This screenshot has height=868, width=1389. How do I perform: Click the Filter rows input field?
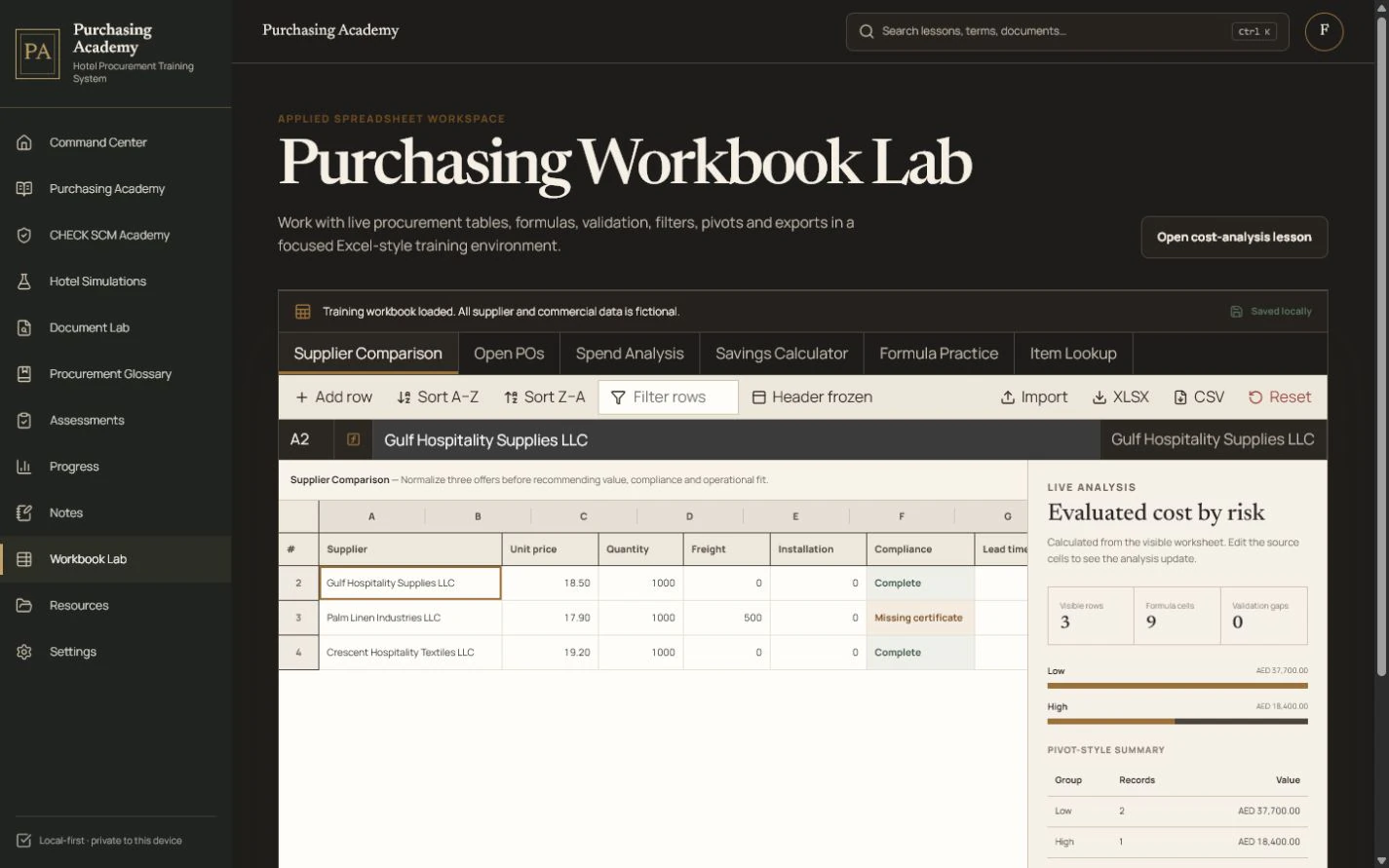point(668,397)
